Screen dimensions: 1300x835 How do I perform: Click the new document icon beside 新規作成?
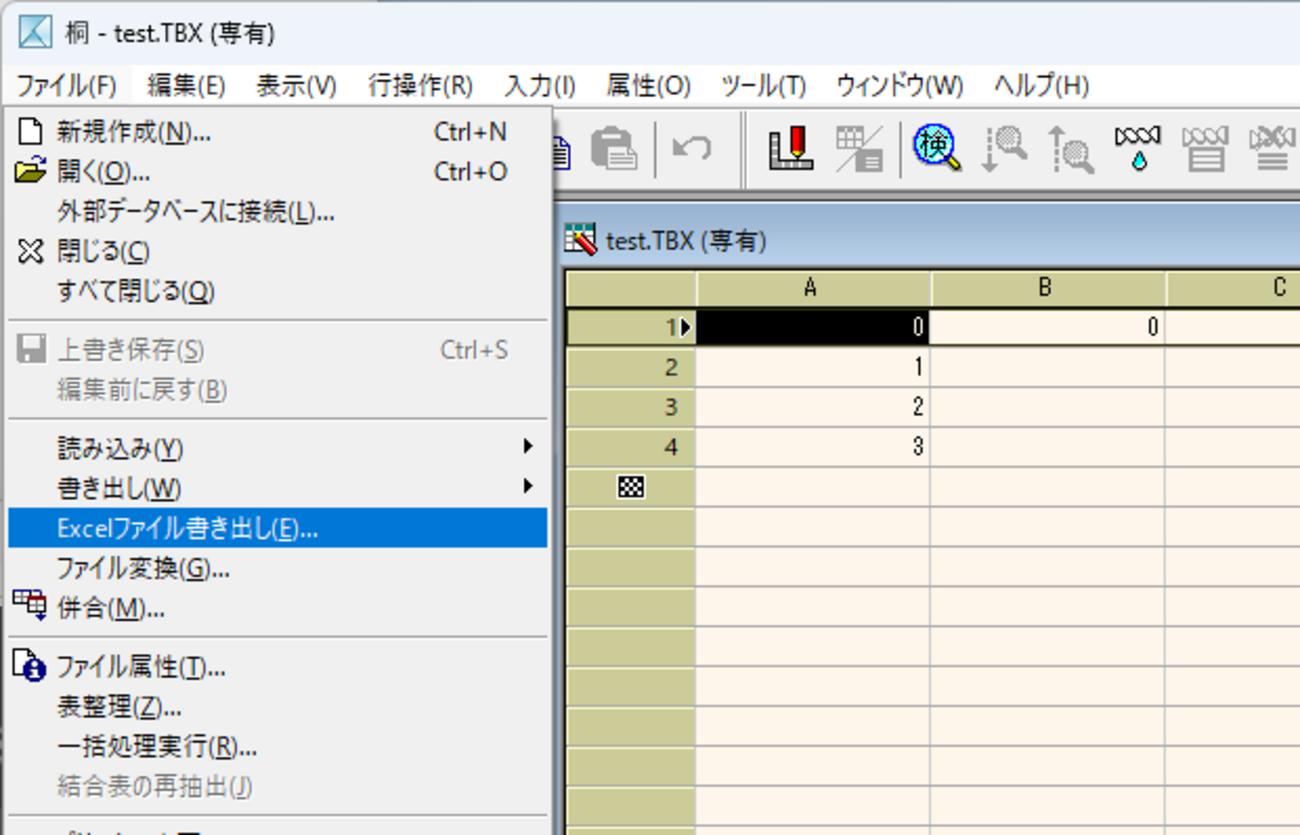[31, 131]
